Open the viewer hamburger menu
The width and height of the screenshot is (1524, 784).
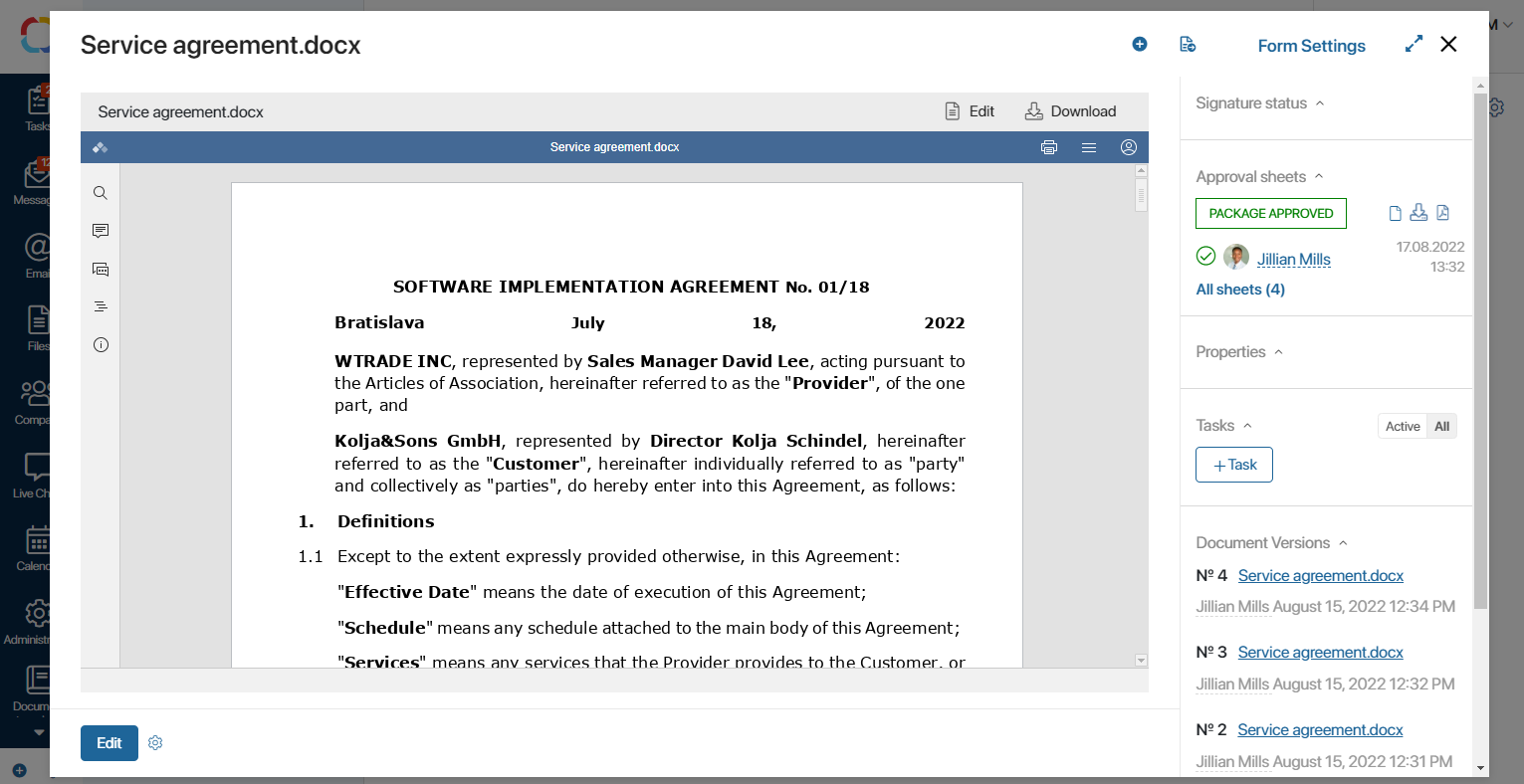[1089, 147]
